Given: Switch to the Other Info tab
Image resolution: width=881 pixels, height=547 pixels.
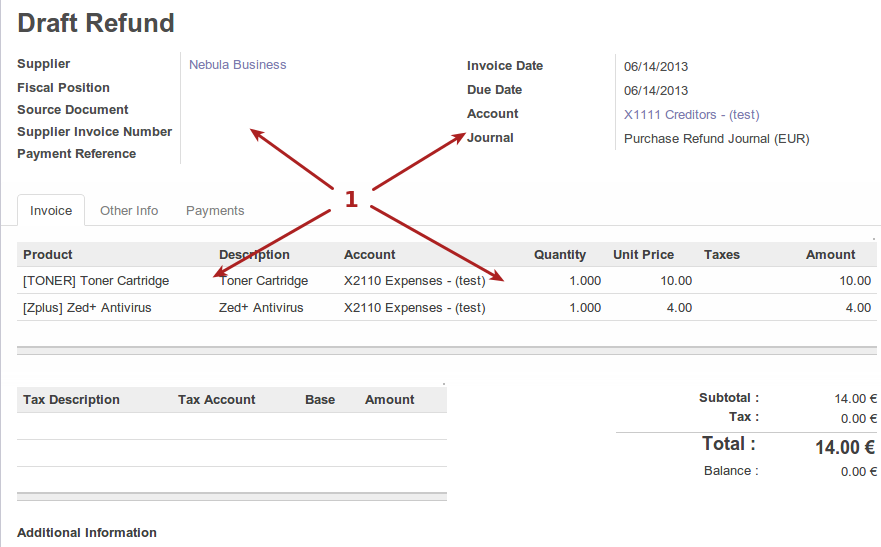Looking at the screenshot, I should [x=129, y=211].
